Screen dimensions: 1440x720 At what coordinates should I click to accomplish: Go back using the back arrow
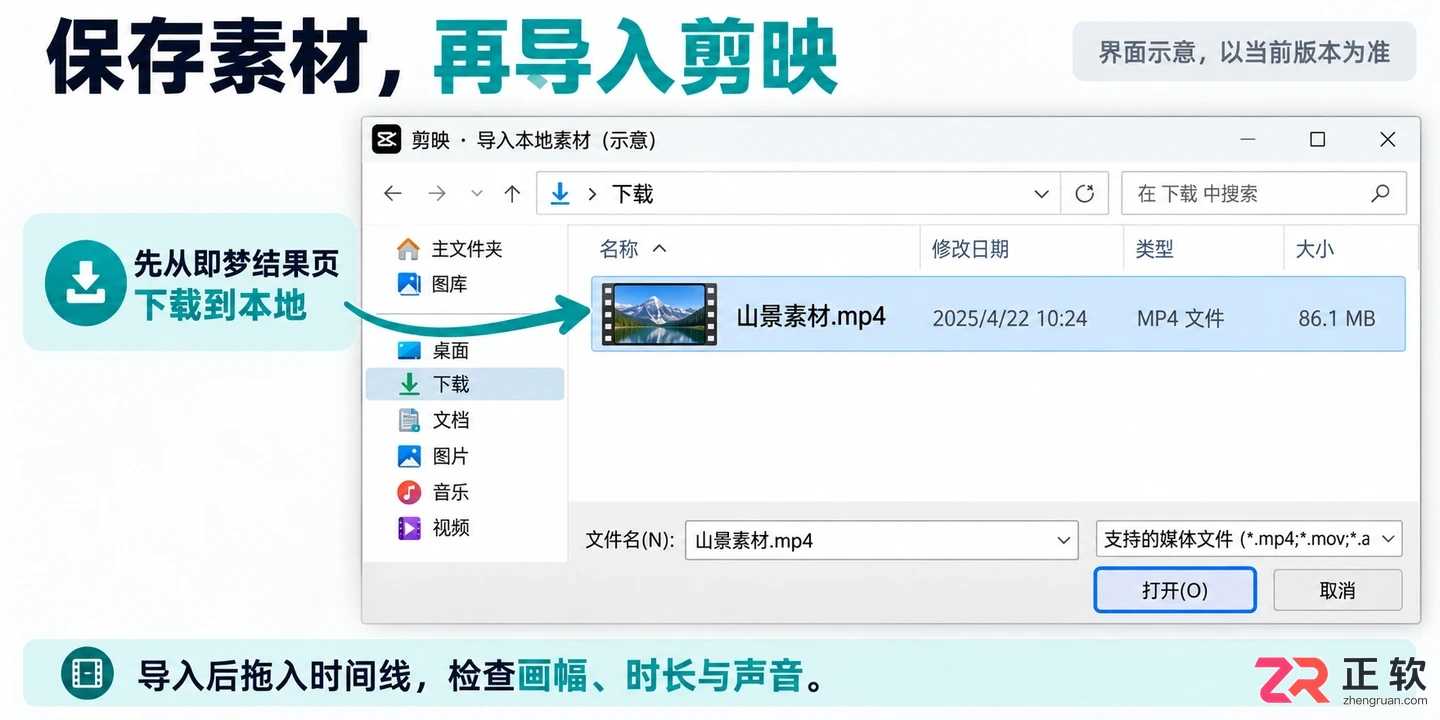point(393,194)
